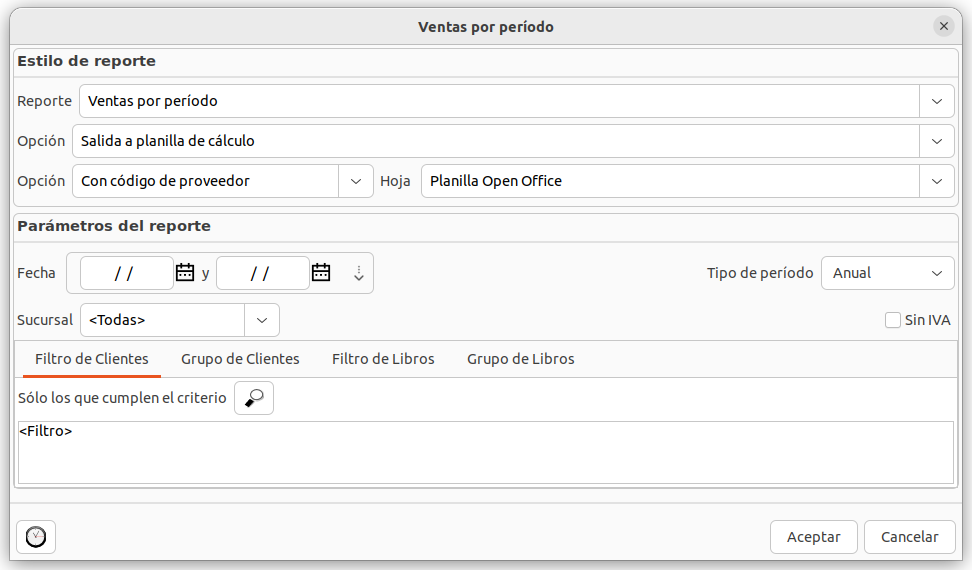The height and width of the screenshot is (570, 972).
Task: Close the Ventas por período dialog
Action: tap(942, 27)
